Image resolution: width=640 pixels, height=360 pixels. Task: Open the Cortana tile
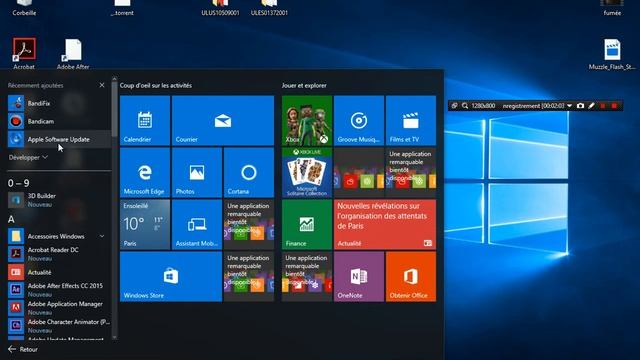tap(249, 172)
